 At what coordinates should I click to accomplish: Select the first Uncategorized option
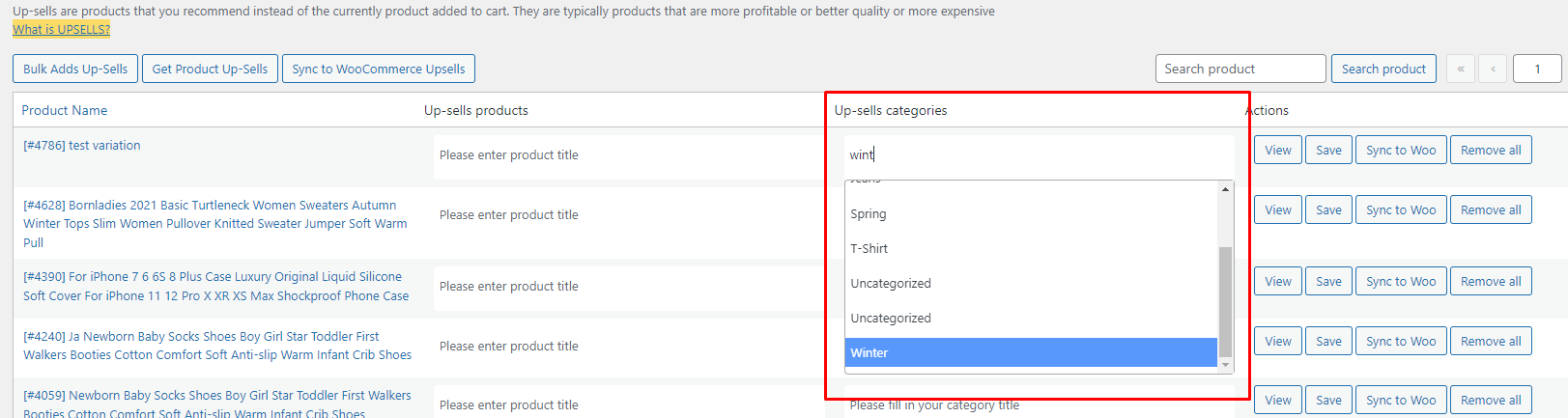pos(1031,283)
